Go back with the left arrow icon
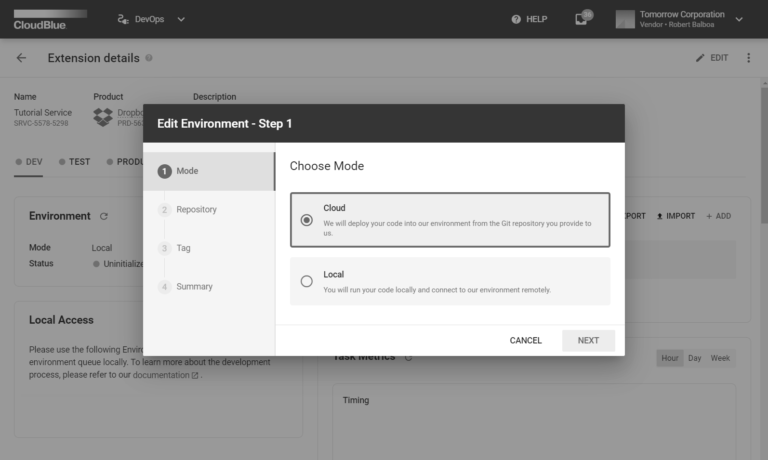The height and width of the screenshot is (460, 768). click(x=21, y=58)
